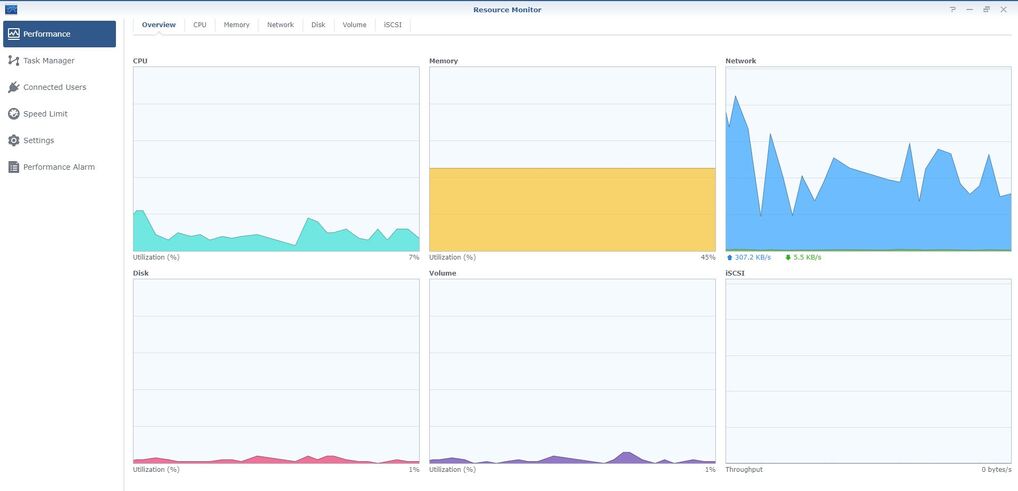The height and width of the screenshot is (491, 1018).
Task: Click the Settings gear icon
Action: 14,140
